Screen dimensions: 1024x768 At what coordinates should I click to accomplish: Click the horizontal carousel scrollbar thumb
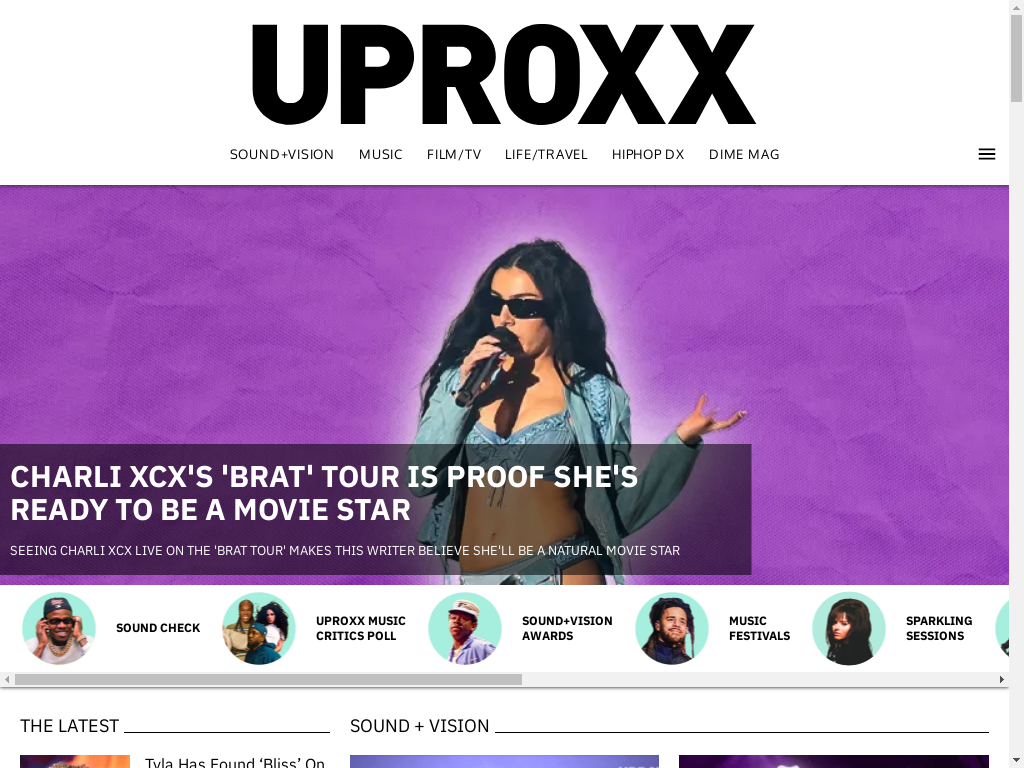pyautogui.click(x=268, y=679)
